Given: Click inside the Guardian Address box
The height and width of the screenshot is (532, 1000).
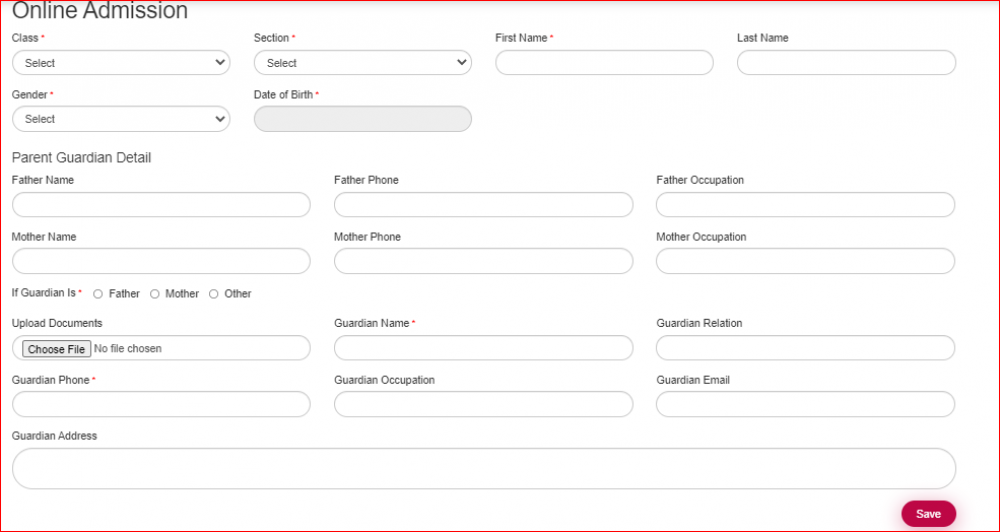Looking at the screenshot, I should (x=483, y=468).
